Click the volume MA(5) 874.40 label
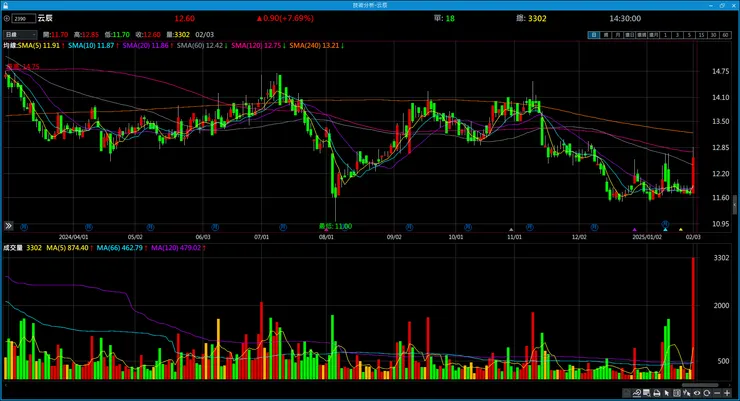The height and width of the screenshot is (401, 740). (x=67, y=248)
